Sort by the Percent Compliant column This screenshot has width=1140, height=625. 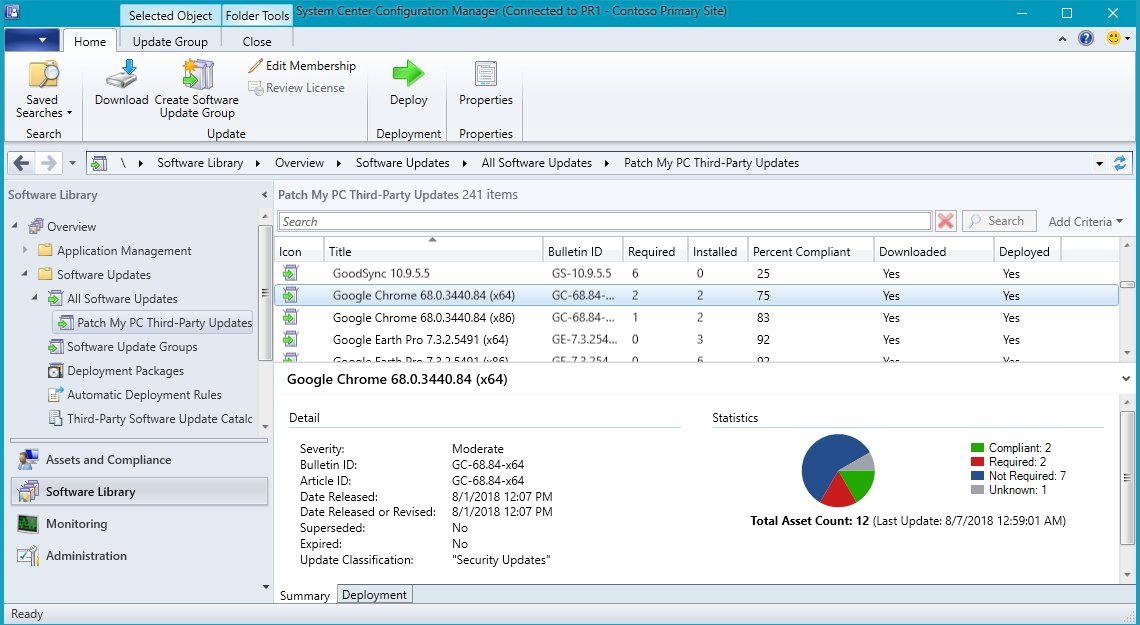(x=811, y=251)
